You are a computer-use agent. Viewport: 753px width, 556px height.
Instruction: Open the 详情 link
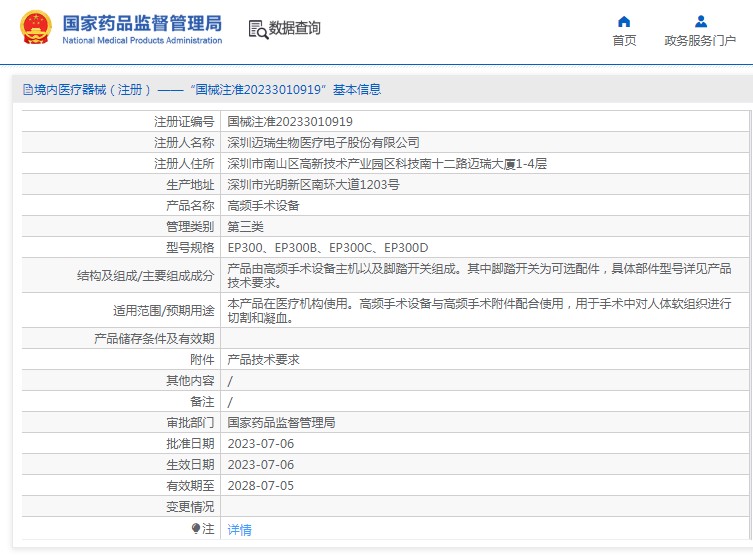point(240,530)
